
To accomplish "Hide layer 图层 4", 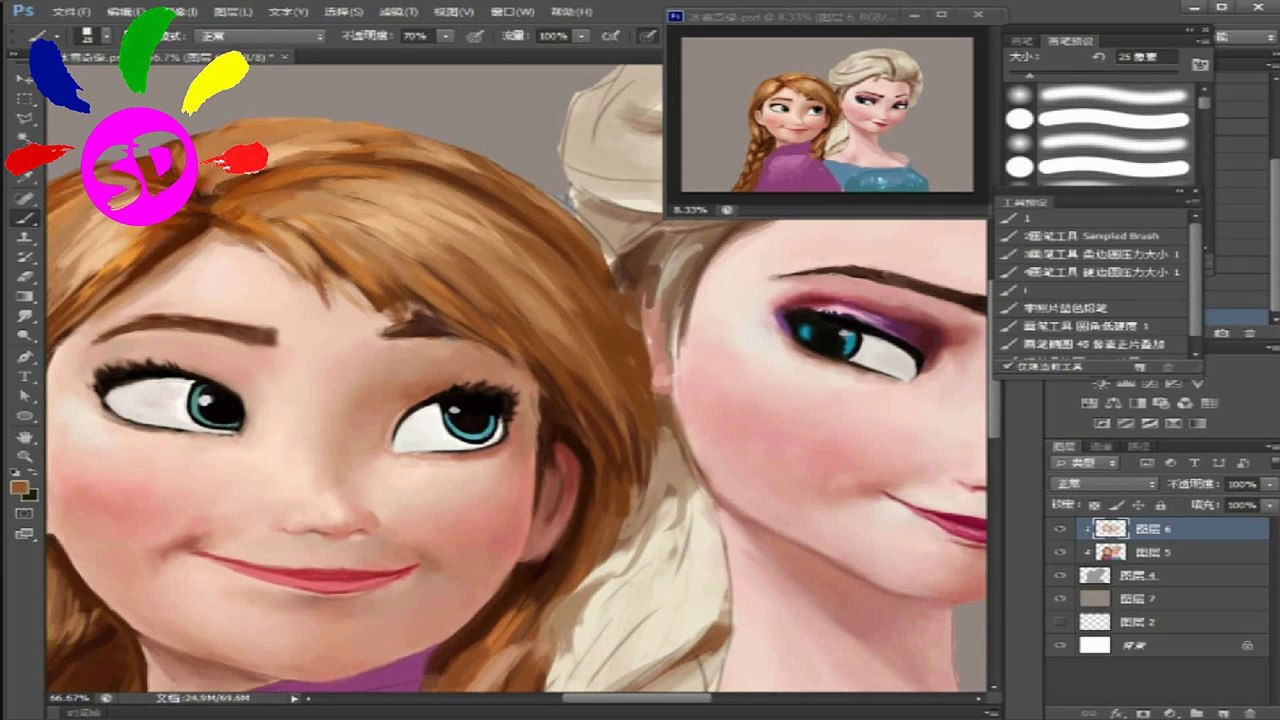I will 1060,575.
